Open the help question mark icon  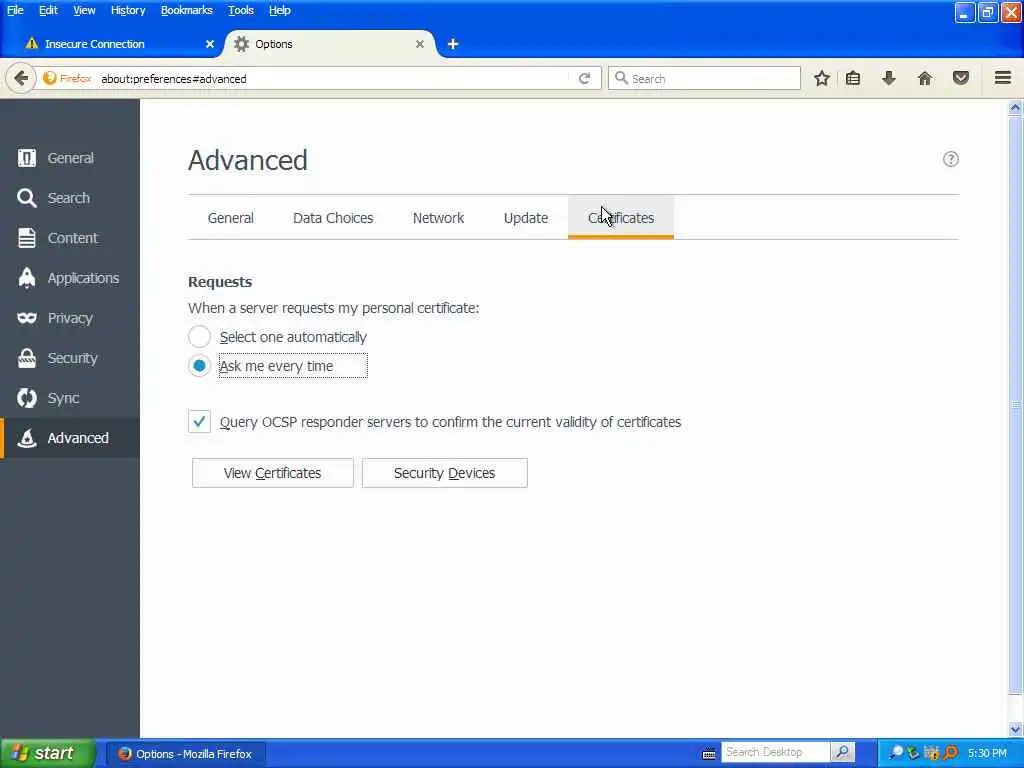click(x=951, y=159)
